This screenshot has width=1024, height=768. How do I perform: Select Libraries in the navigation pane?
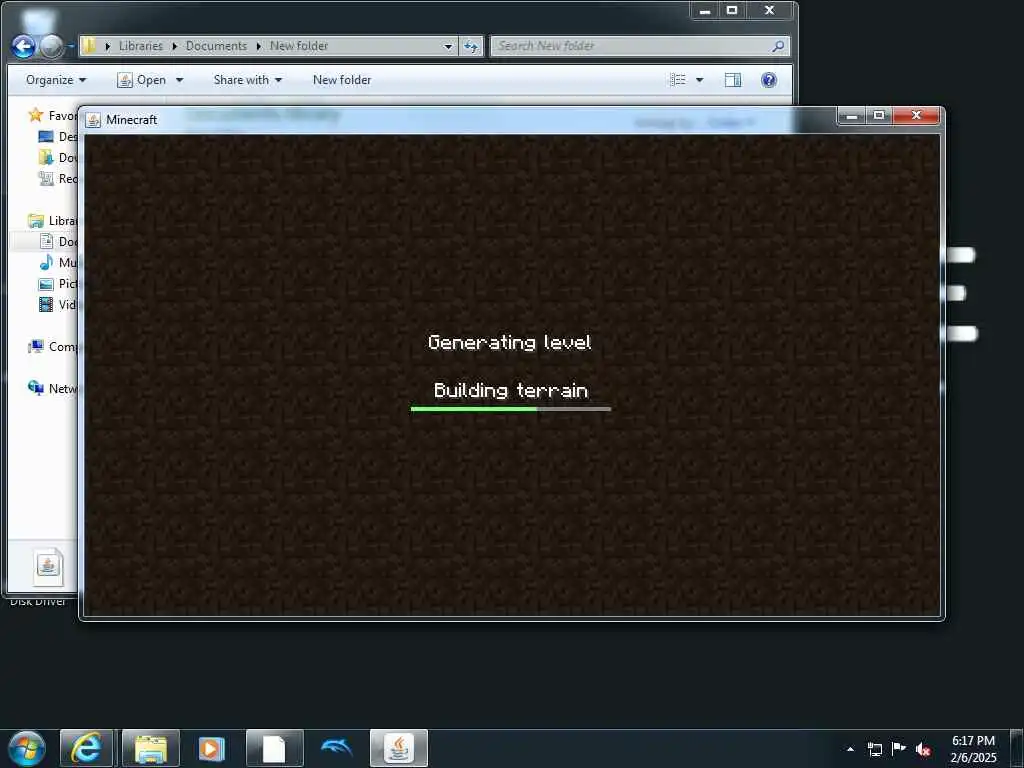(x=52, y=221)
